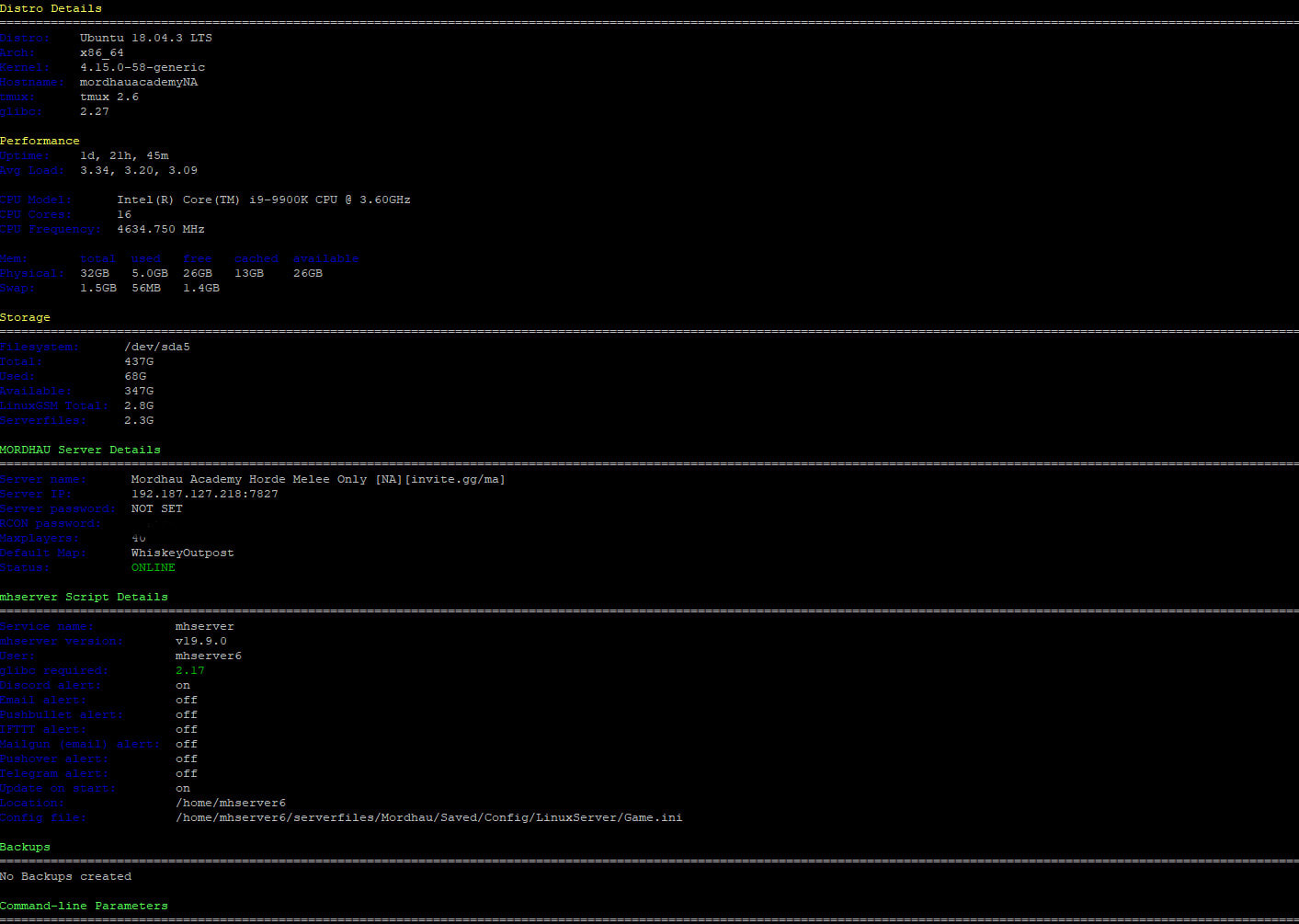The image size is (1299, 924).
Task: Select the "No Backups created" message
Action: (x=65, y=876)
